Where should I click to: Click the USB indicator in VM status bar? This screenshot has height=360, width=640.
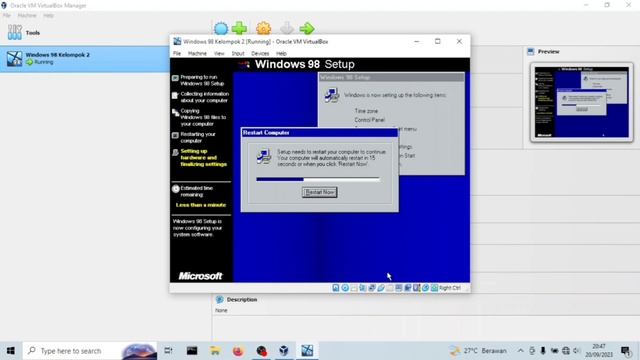point(381,288)
